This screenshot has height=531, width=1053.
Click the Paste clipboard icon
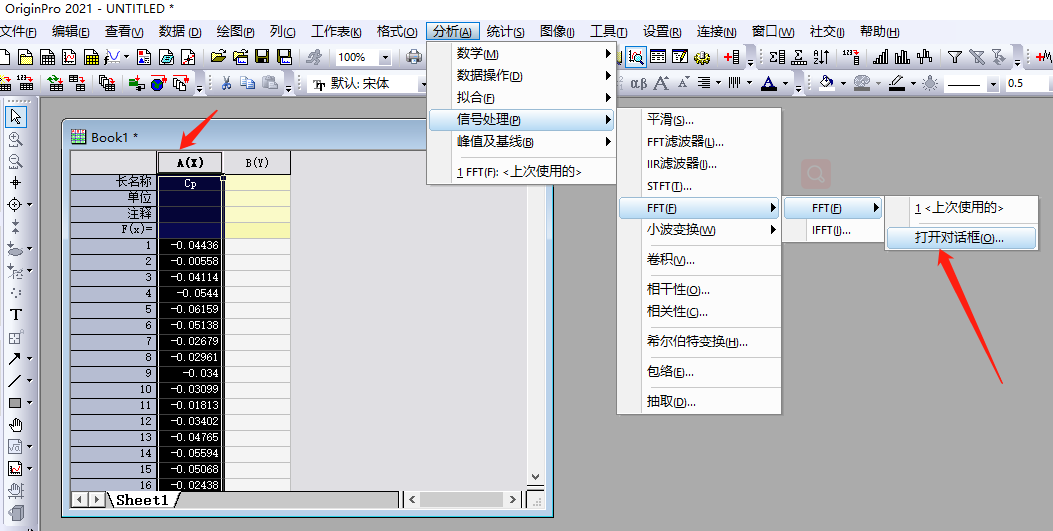coord(270,83)
